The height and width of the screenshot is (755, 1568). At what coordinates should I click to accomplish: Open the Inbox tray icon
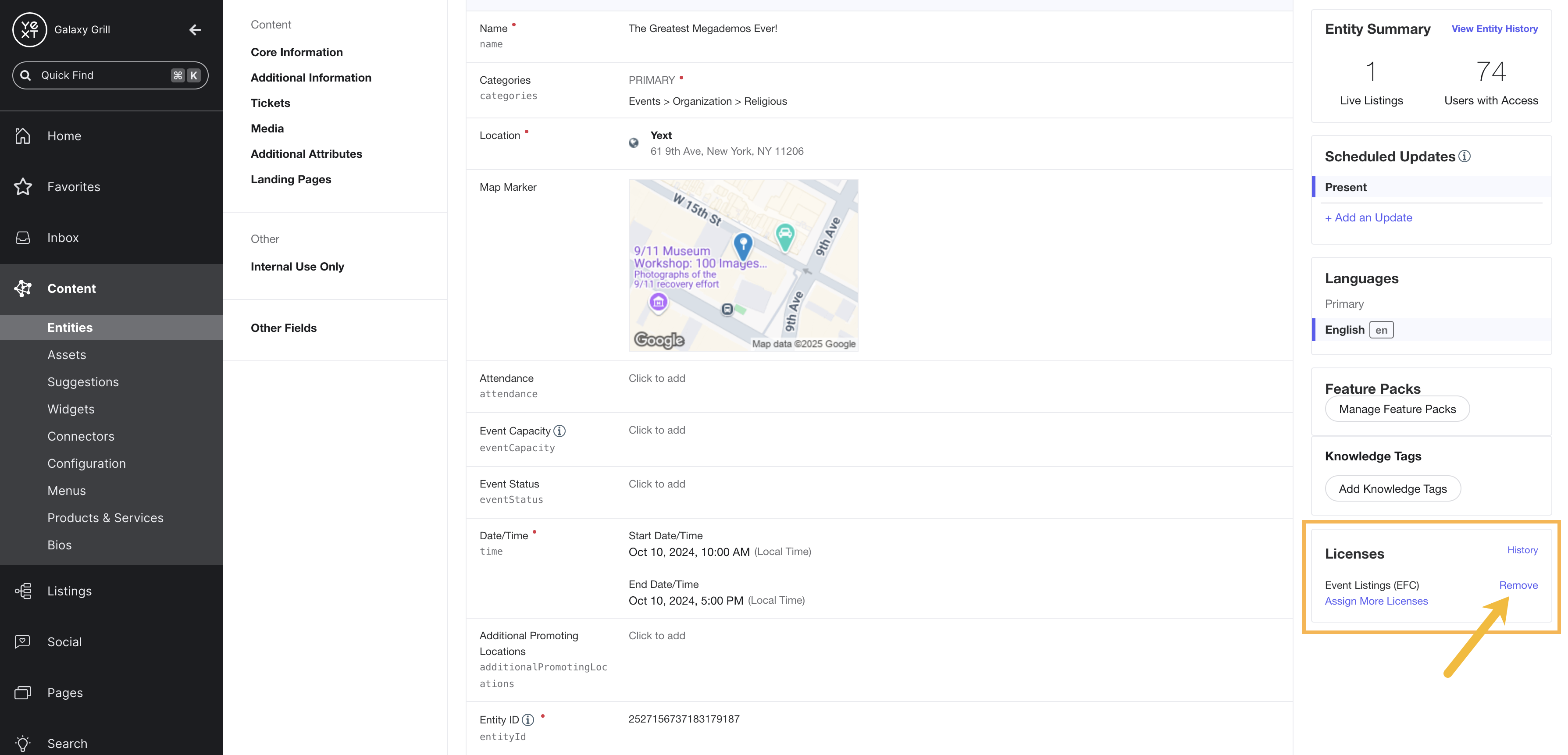point(22,238)
